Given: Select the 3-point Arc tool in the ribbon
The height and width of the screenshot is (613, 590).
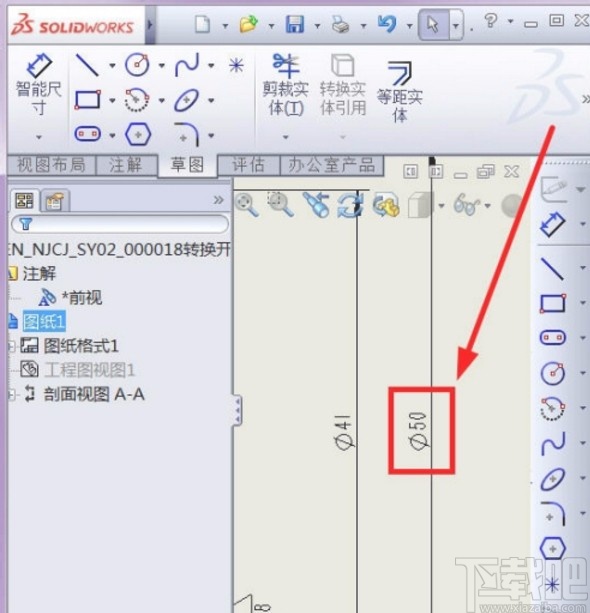Looking at the screenshot, I should (137, 100).
